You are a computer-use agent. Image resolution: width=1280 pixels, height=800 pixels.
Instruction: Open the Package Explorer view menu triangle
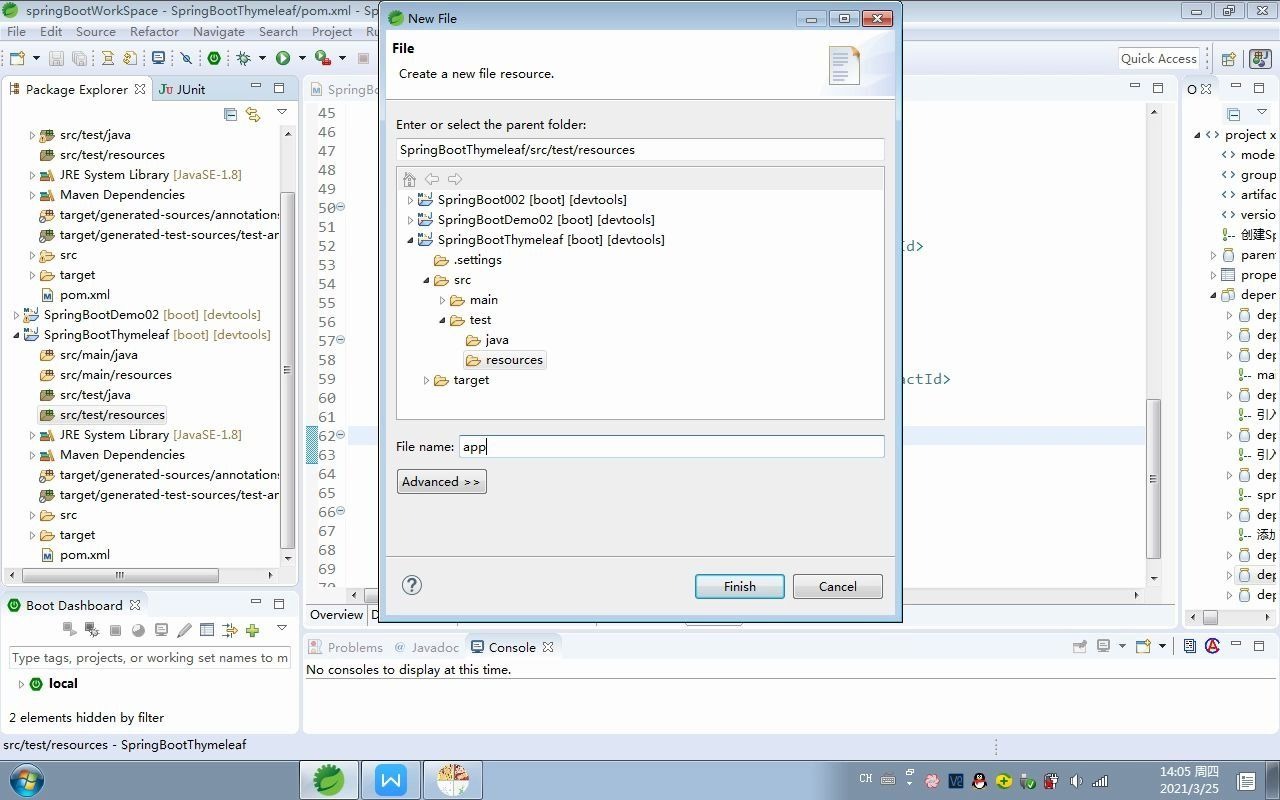point(282,112)
